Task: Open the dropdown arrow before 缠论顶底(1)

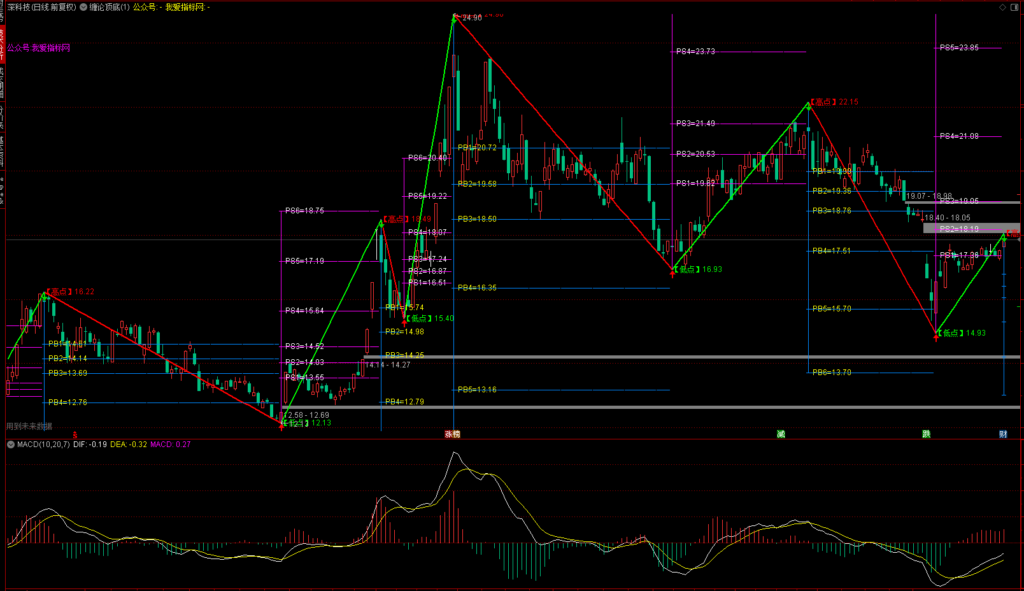Action: tap(84, 7)
